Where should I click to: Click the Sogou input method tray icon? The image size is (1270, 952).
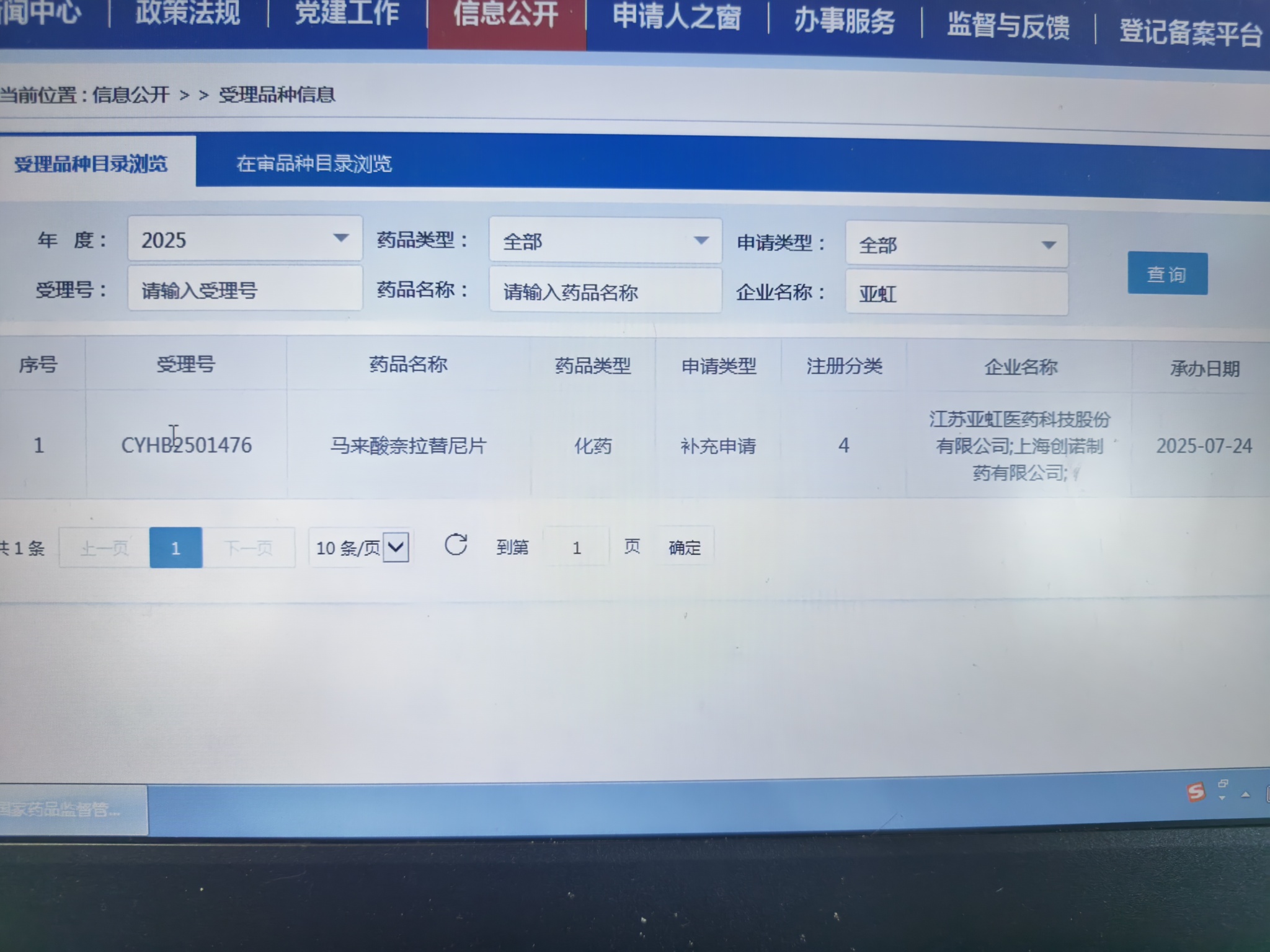(x=1196, y=791)
